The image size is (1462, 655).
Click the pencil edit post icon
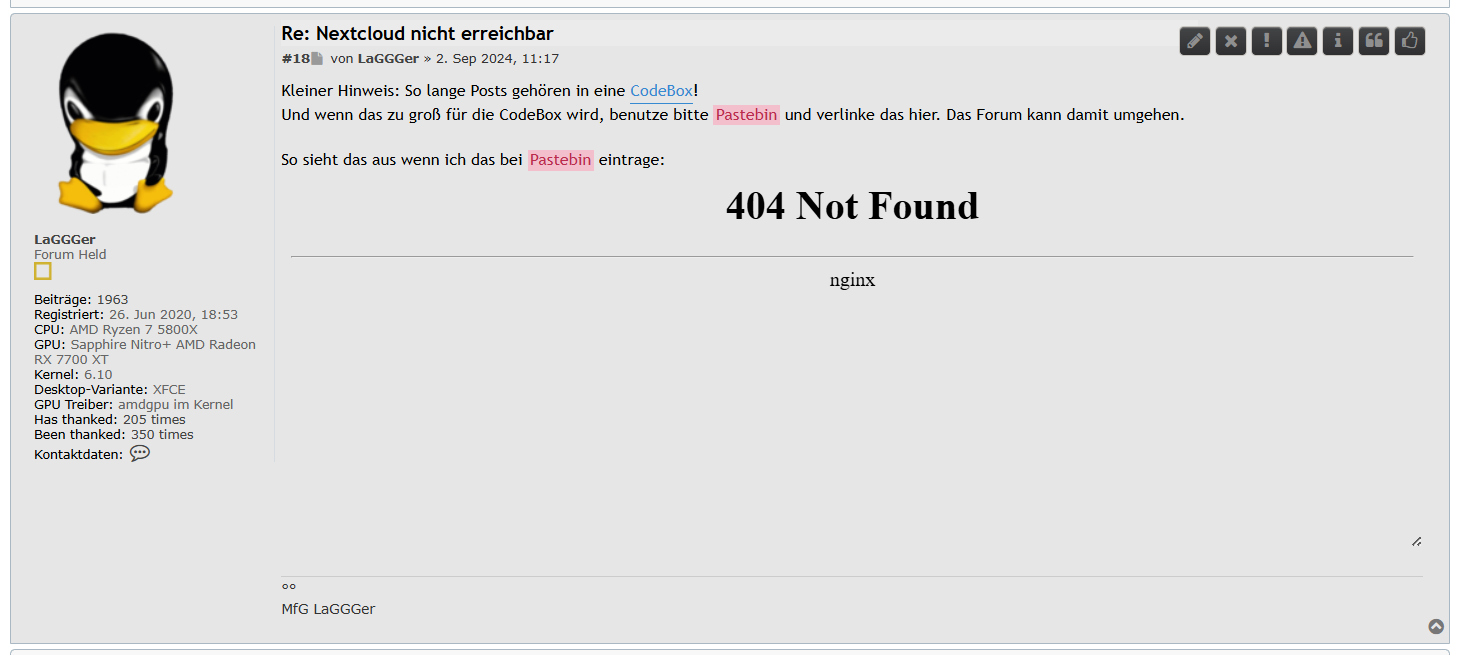(1195, 41)
